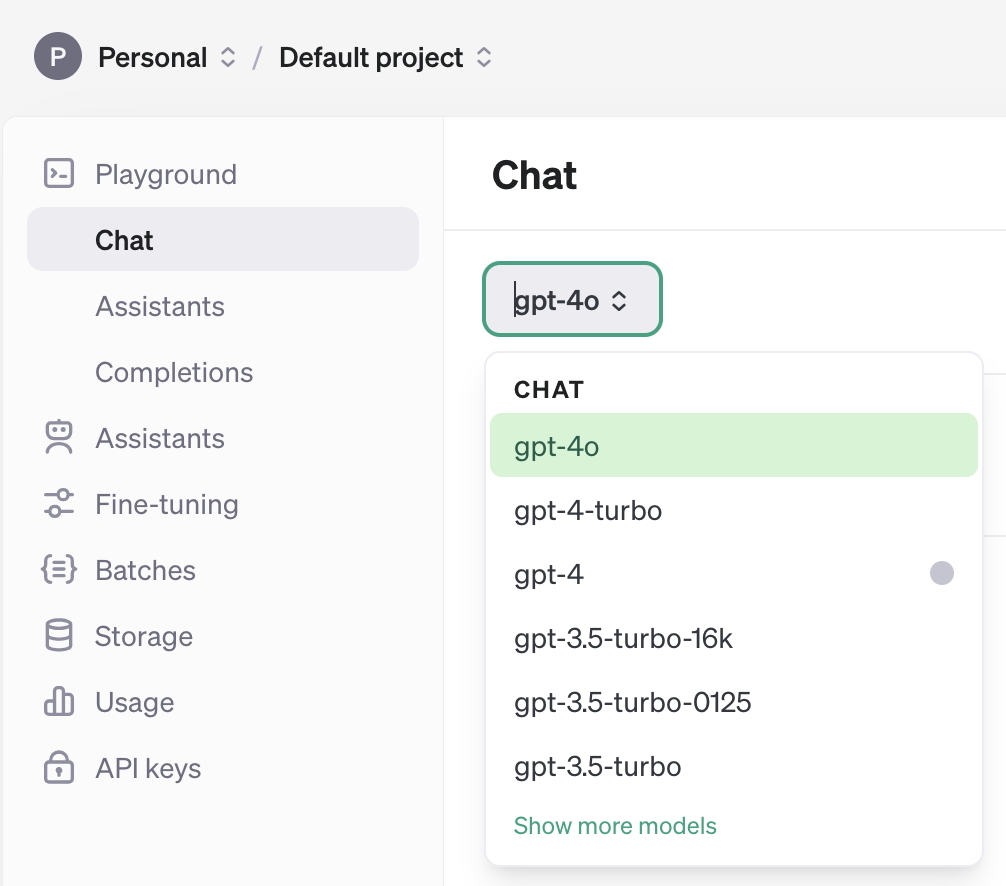1006x886 pixels.
Task: Open the Personal organization switcher
Action: [x=167, y=57]
